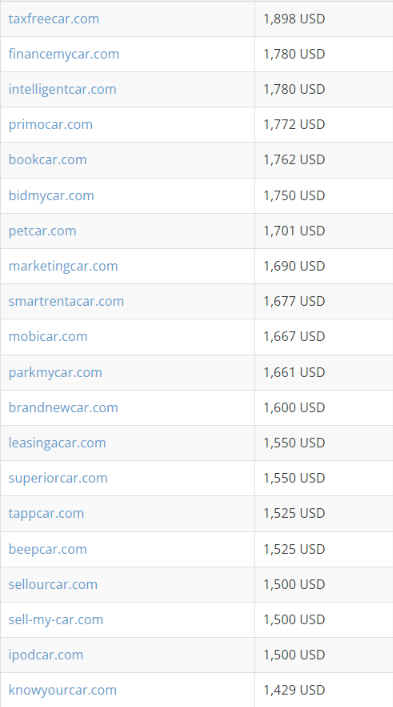
Task: Open the bookcar.com domain link
Action: [x=48, y=160]
